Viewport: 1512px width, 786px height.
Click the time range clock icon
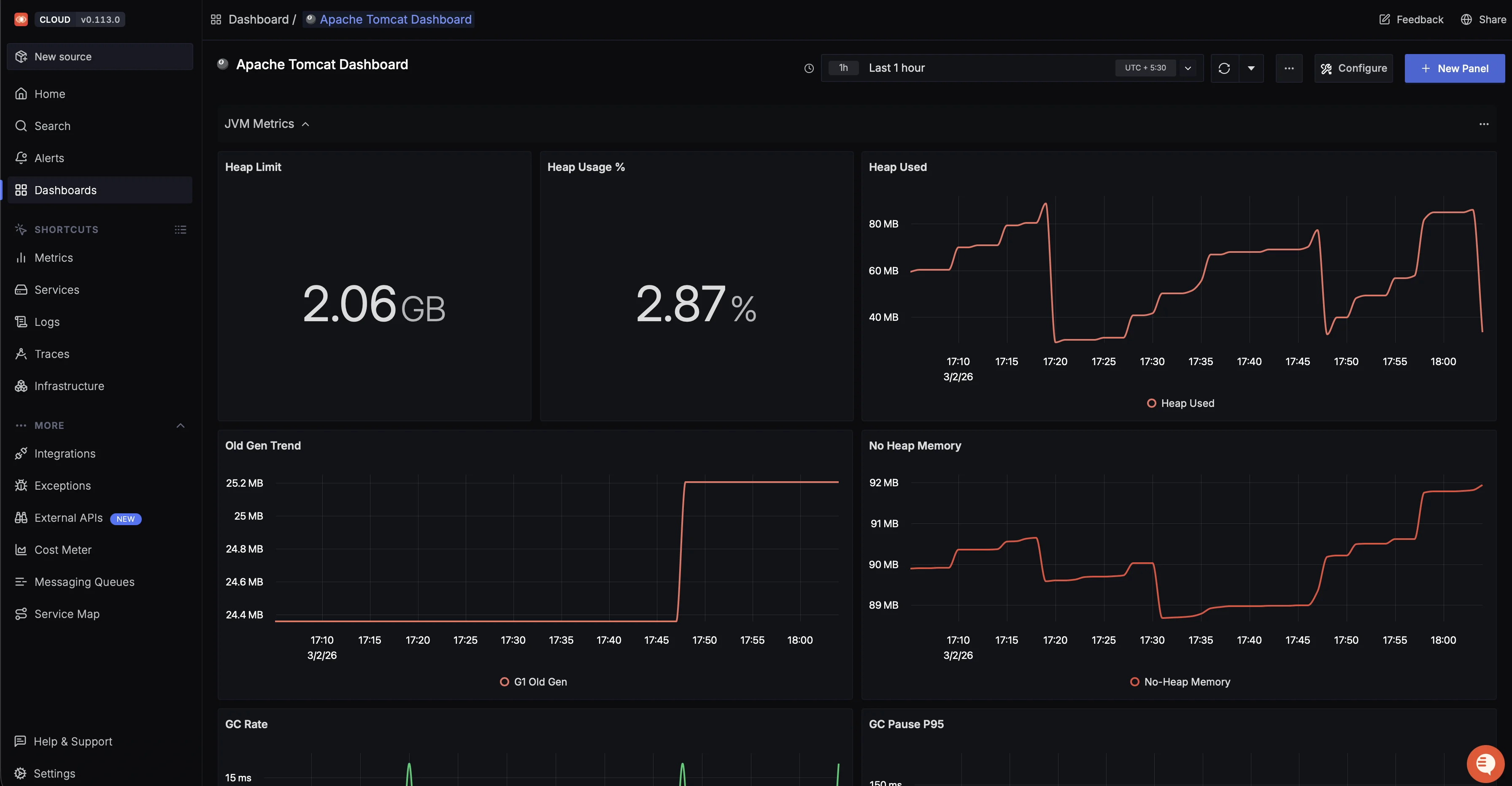[808, 68]
